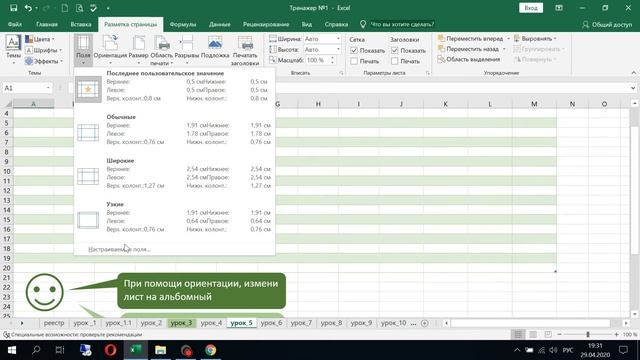Open the Themes (Темы) gallery
The width and height of the screenshot is (640, 360).
(x=13, y=49)
